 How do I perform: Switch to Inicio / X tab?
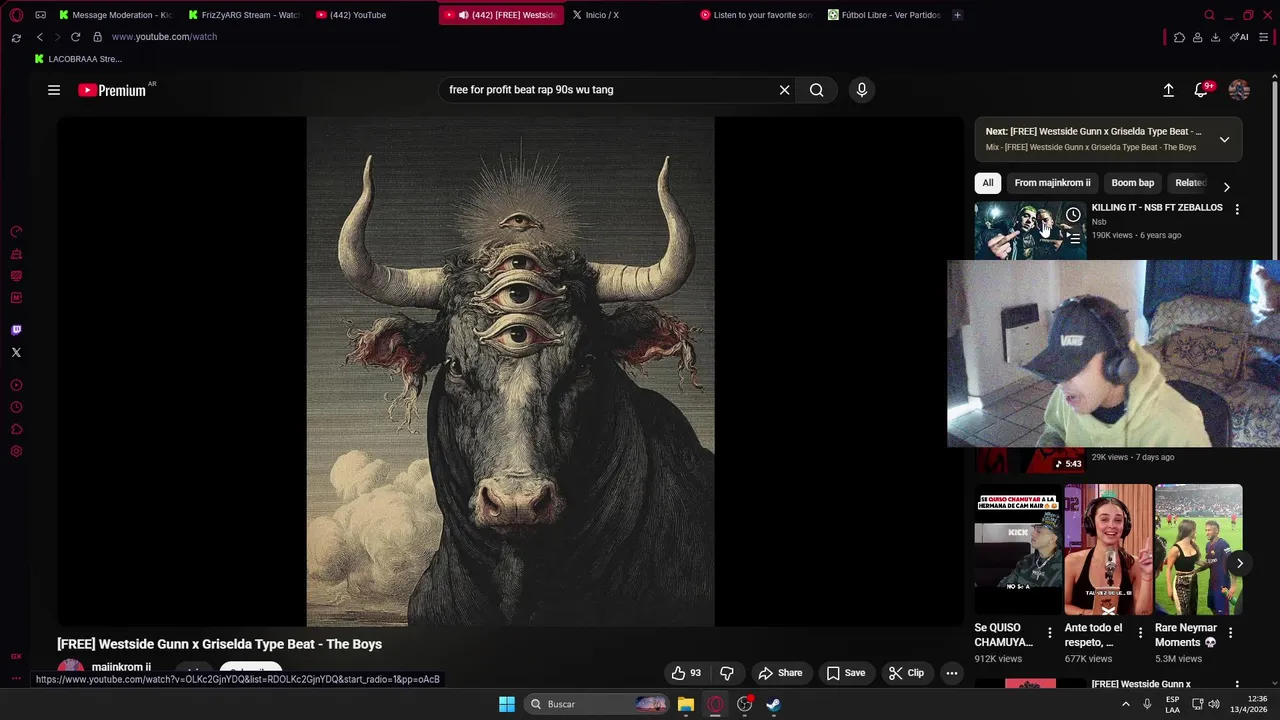[x=628, y=15]
